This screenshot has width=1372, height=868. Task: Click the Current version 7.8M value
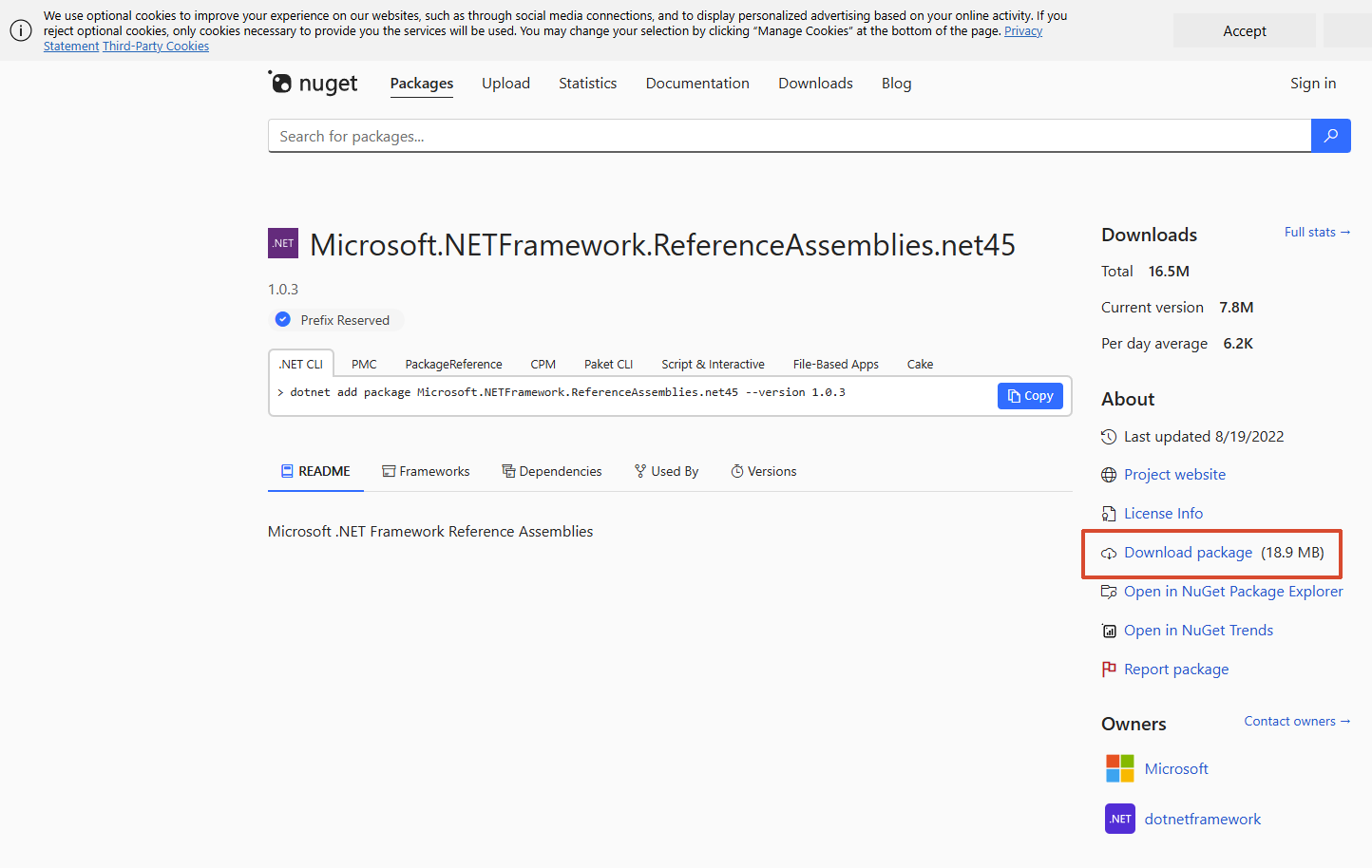coord(1236,307)
